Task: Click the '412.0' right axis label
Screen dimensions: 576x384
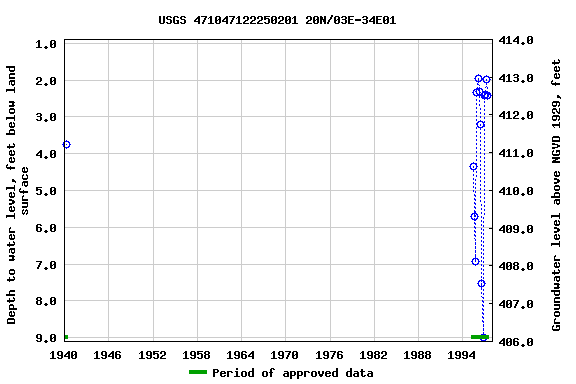Action: point(516,115)
